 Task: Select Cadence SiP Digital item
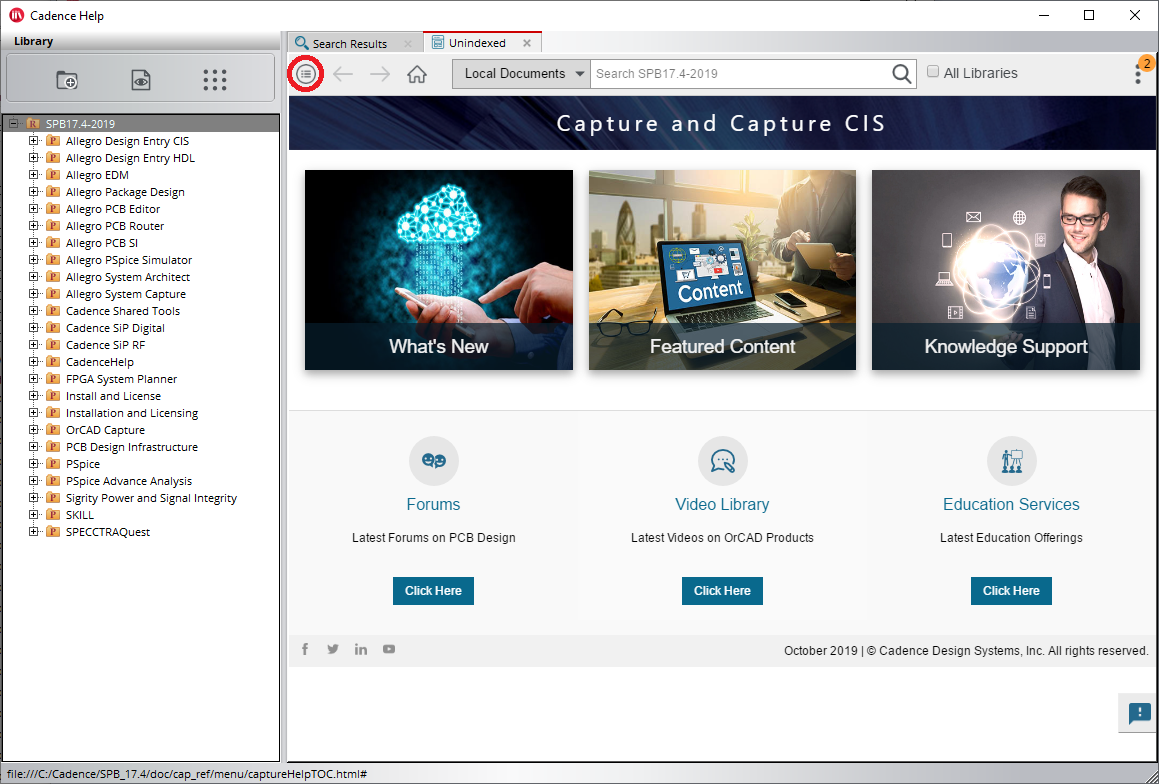[115, 327]
